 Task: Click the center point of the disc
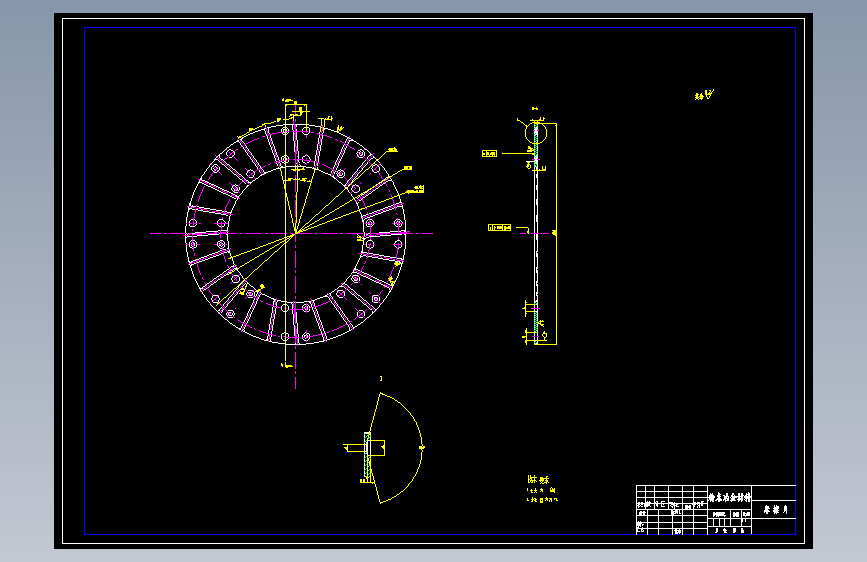(295, 233)
